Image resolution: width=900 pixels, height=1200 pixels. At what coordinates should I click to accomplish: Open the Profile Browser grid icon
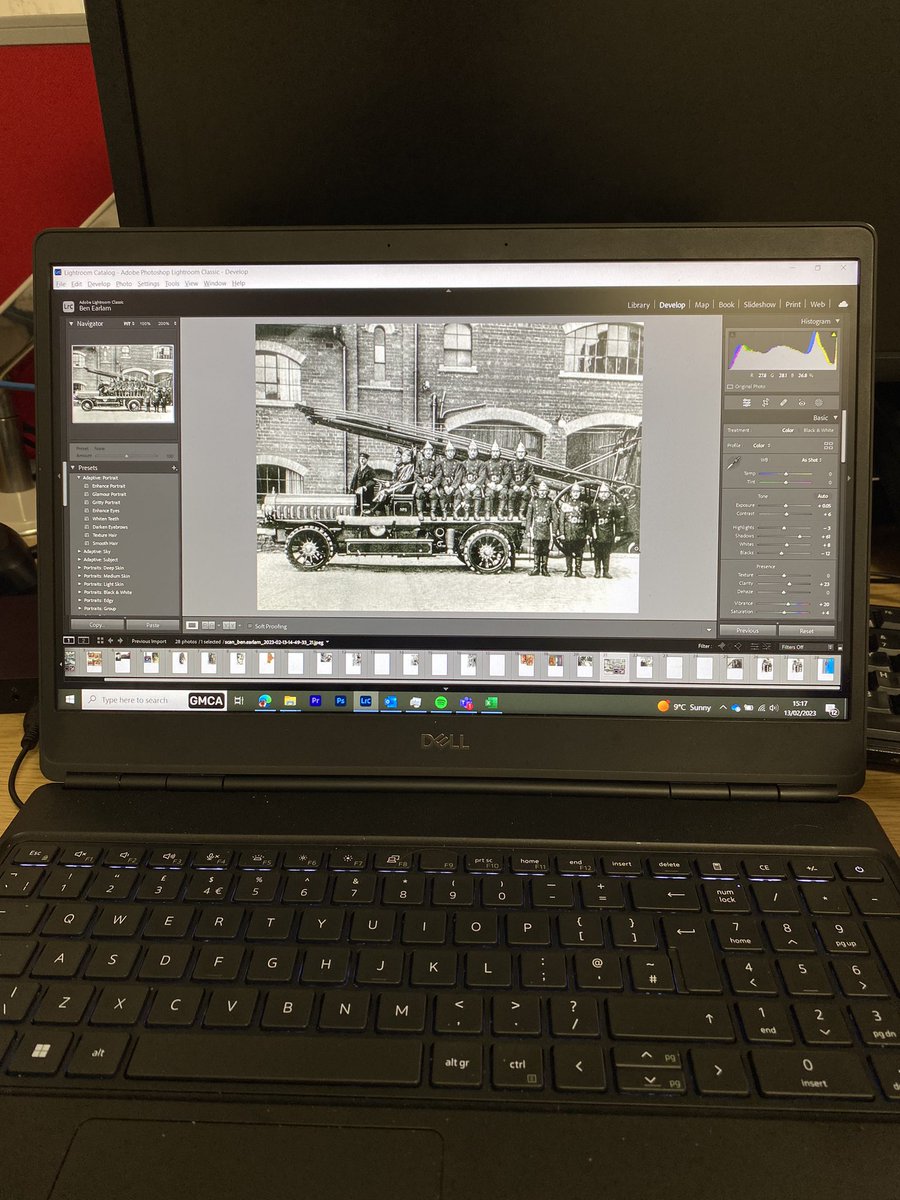point(828,445)
